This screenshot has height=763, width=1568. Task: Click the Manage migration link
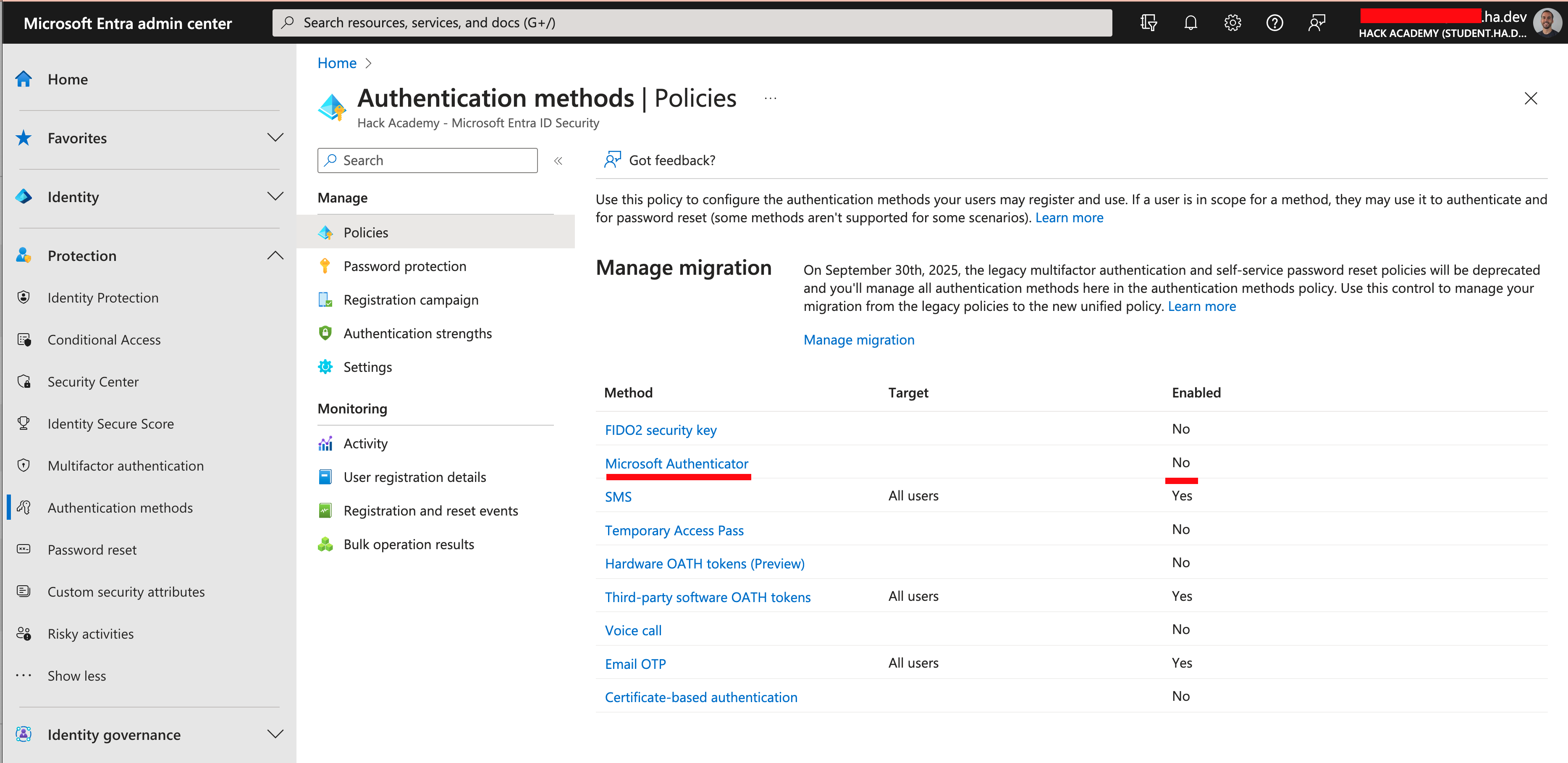pos(858,339)
